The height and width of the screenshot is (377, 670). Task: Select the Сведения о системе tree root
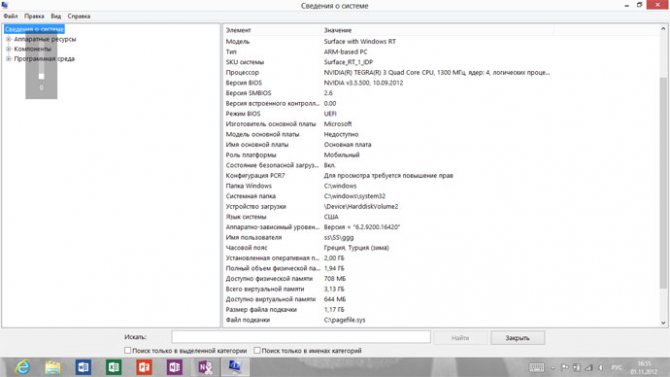click(34, 29)
